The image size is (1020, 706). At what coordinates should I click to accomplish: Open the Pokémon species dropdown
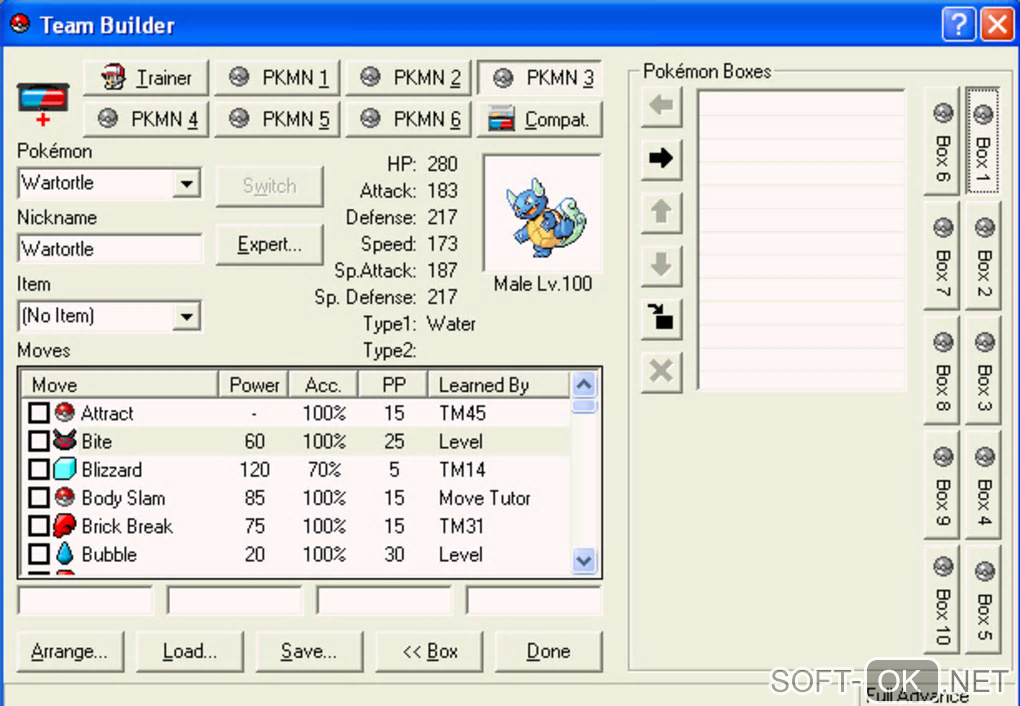[187, 183]
